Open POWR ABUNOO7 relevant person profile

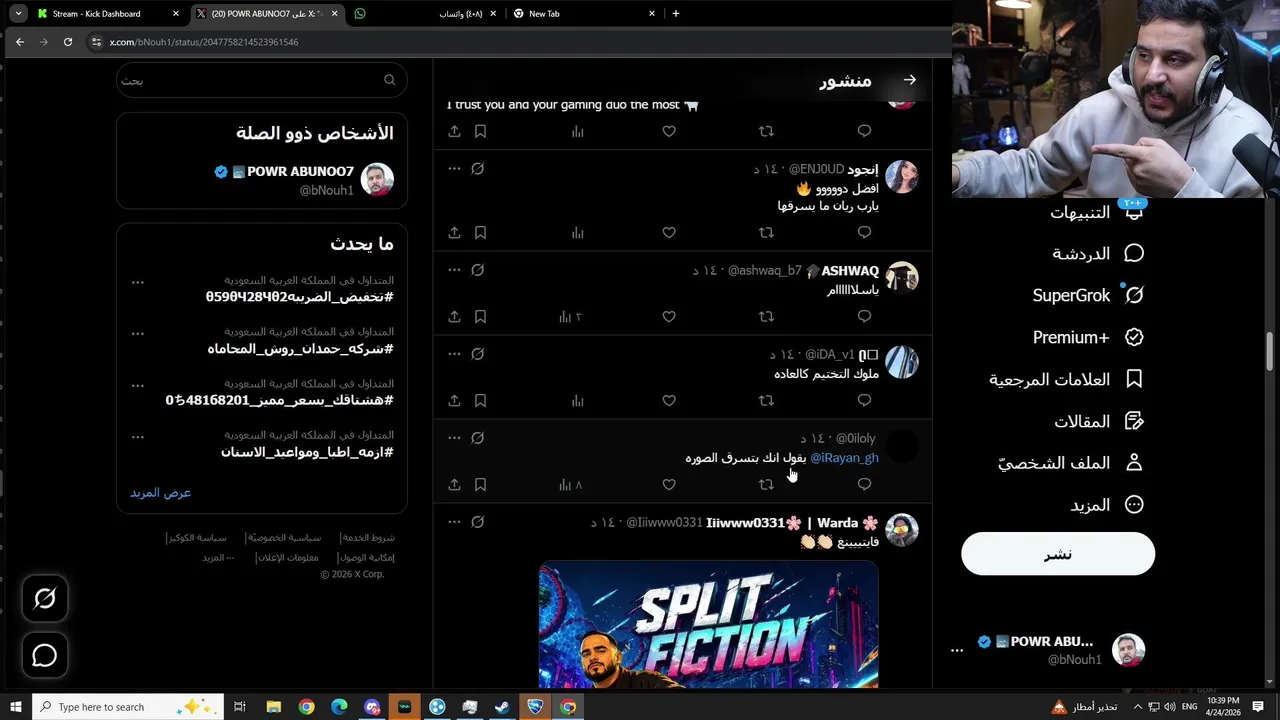(x=262, y=181)
